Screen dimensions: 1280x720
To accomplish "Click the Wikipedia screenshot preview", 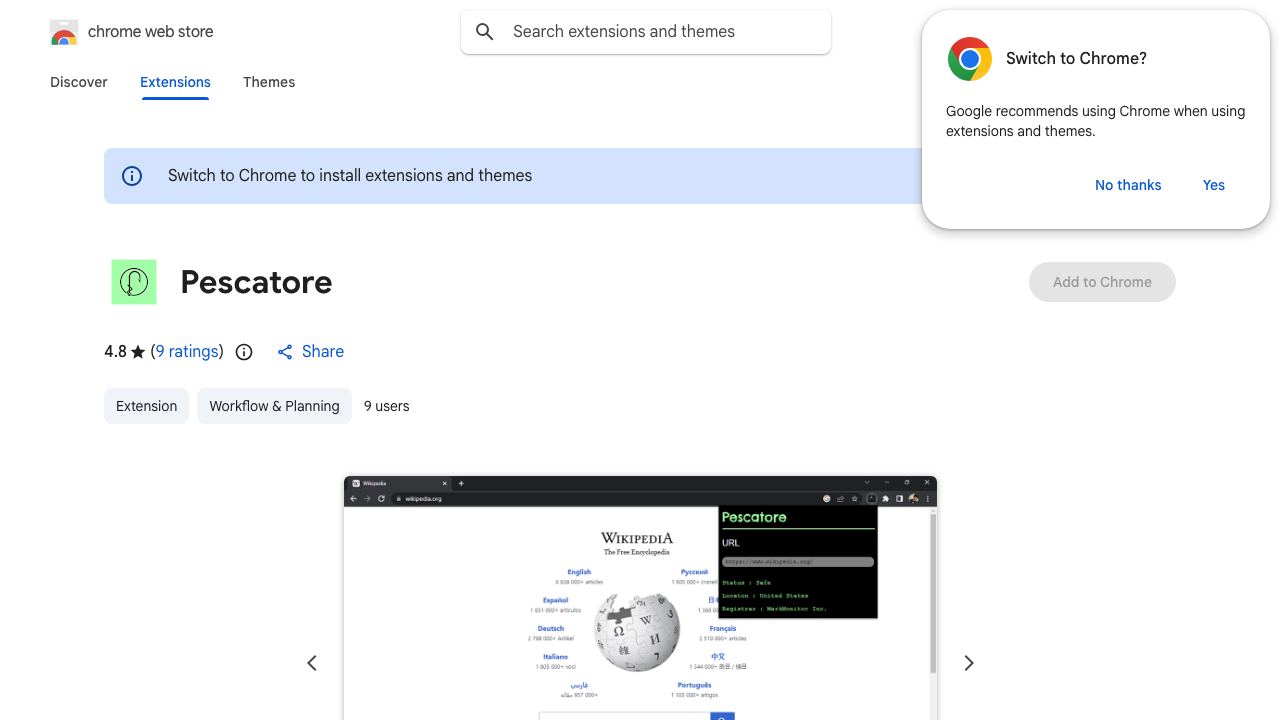I will click(640, 598).
